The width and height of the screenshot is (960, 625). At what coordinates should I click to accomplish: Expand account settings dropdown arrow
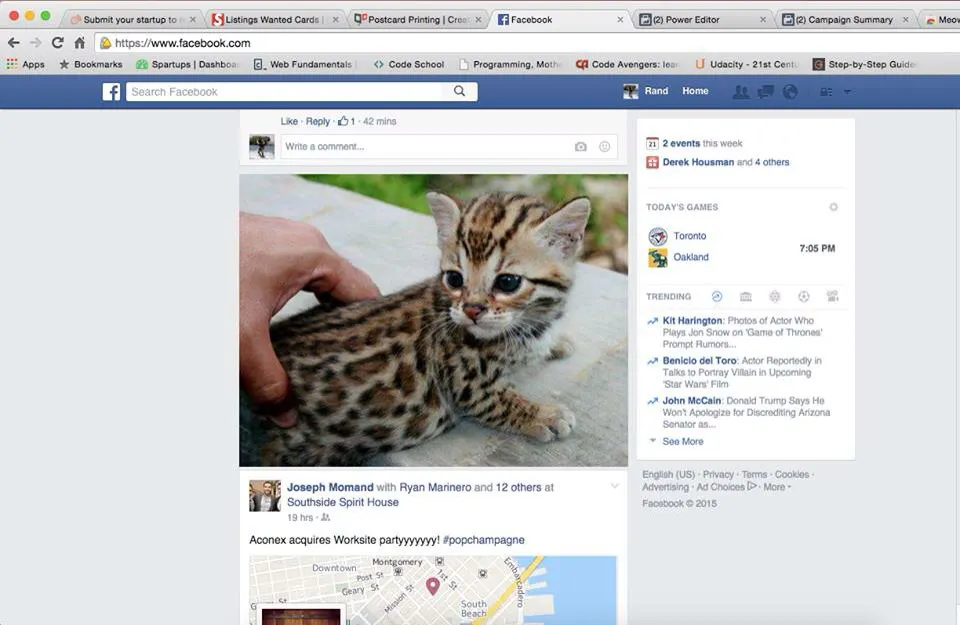pos(847,92)
